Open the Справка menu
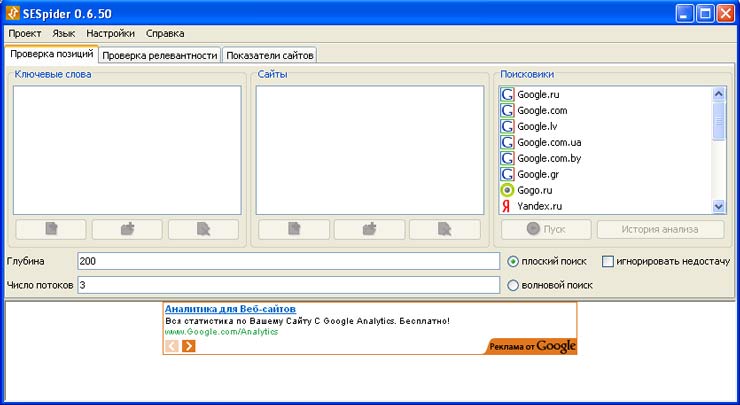This screenshot has width=740, height=405. coord(165,34)
